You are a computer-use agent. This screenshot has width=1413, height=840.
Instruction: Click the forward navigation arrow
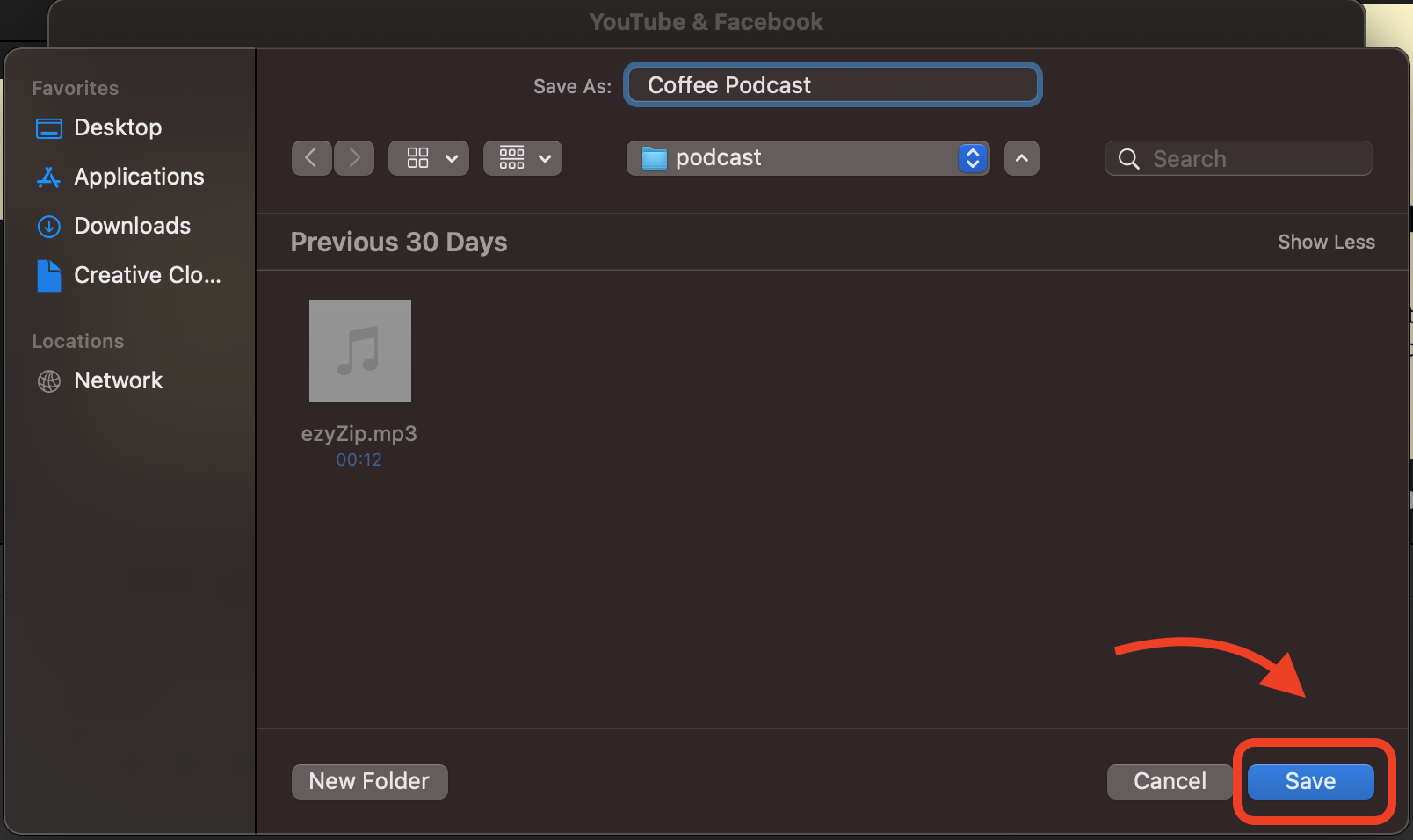pyautogui.click(x=354, y=158)
